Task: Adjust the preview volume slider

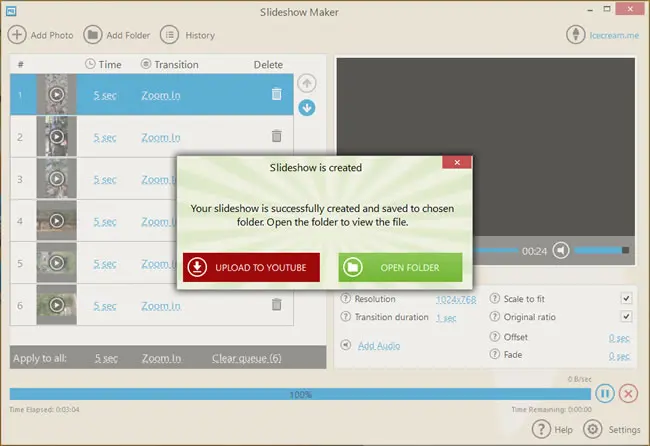Action: [x=602, y=250]
